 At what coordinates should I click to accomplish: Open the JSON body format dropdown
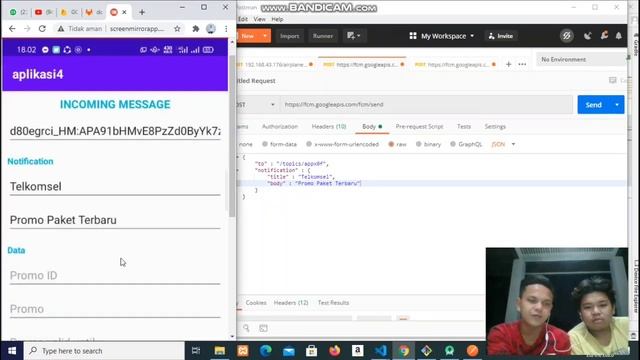503,144
